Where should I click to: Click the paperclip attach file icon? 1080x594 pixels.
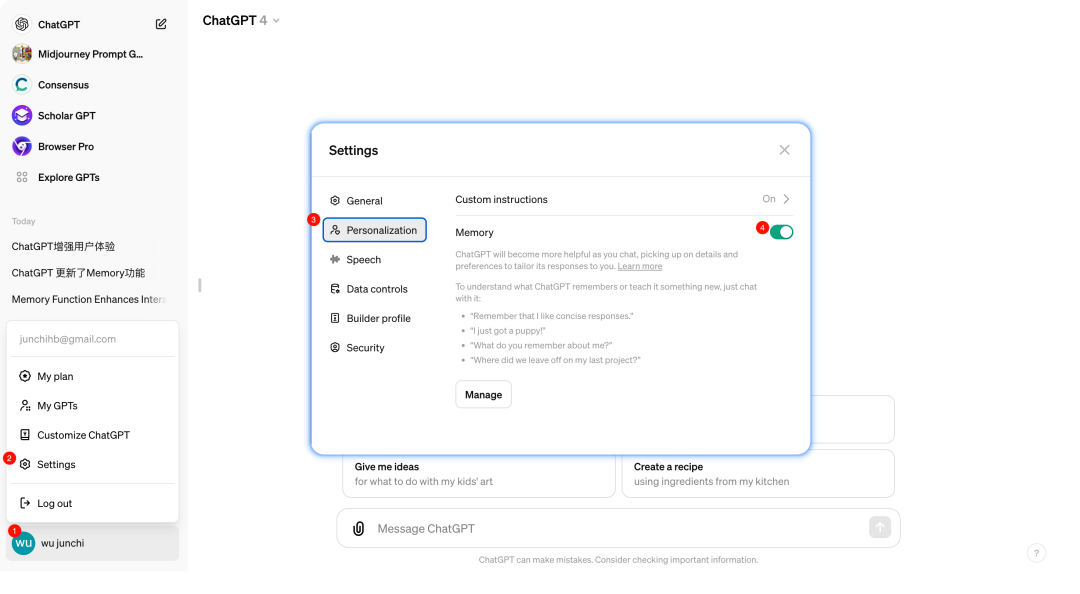358,528
